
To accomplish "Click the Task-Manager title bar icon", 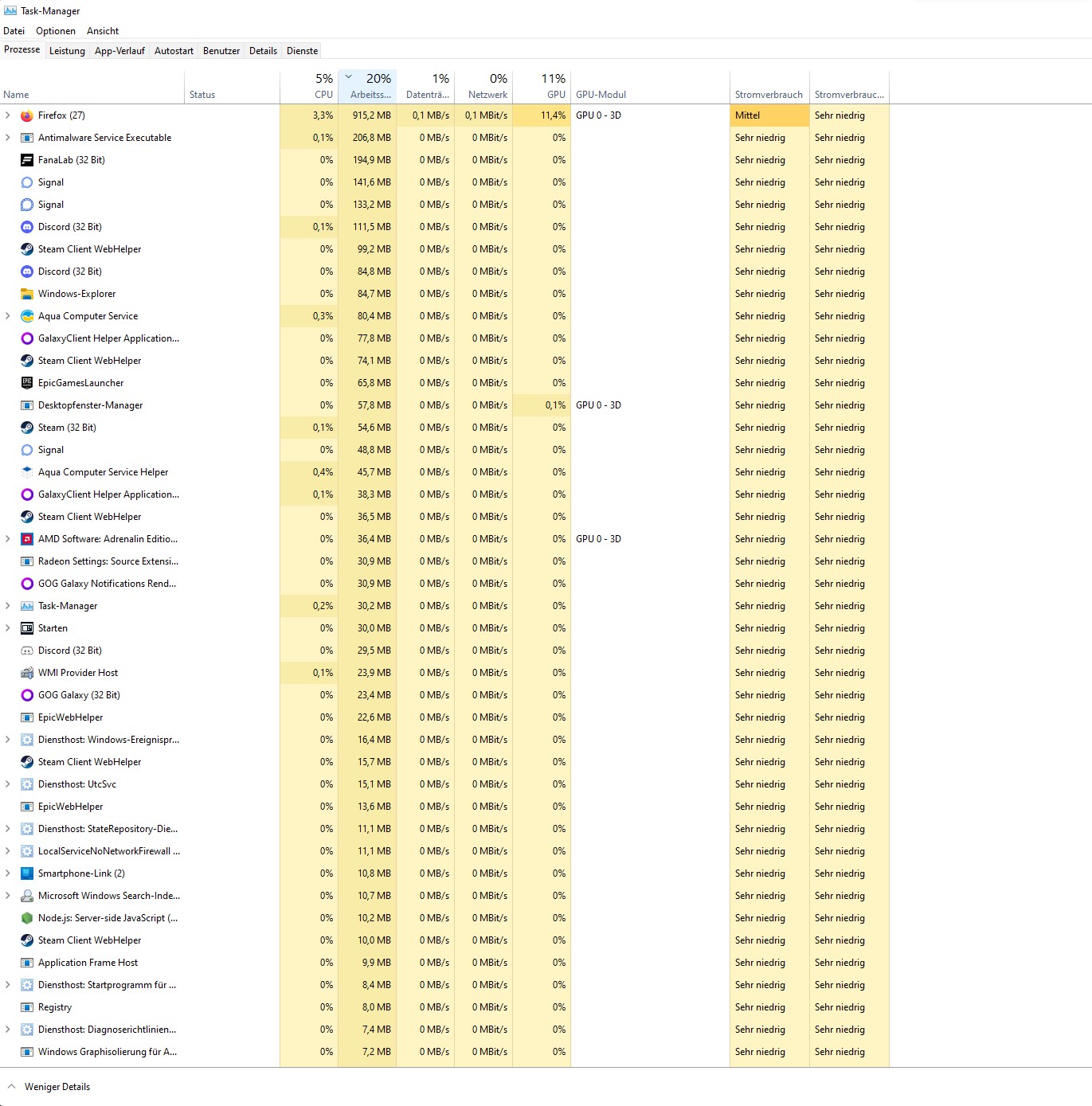I will point(10,11).
